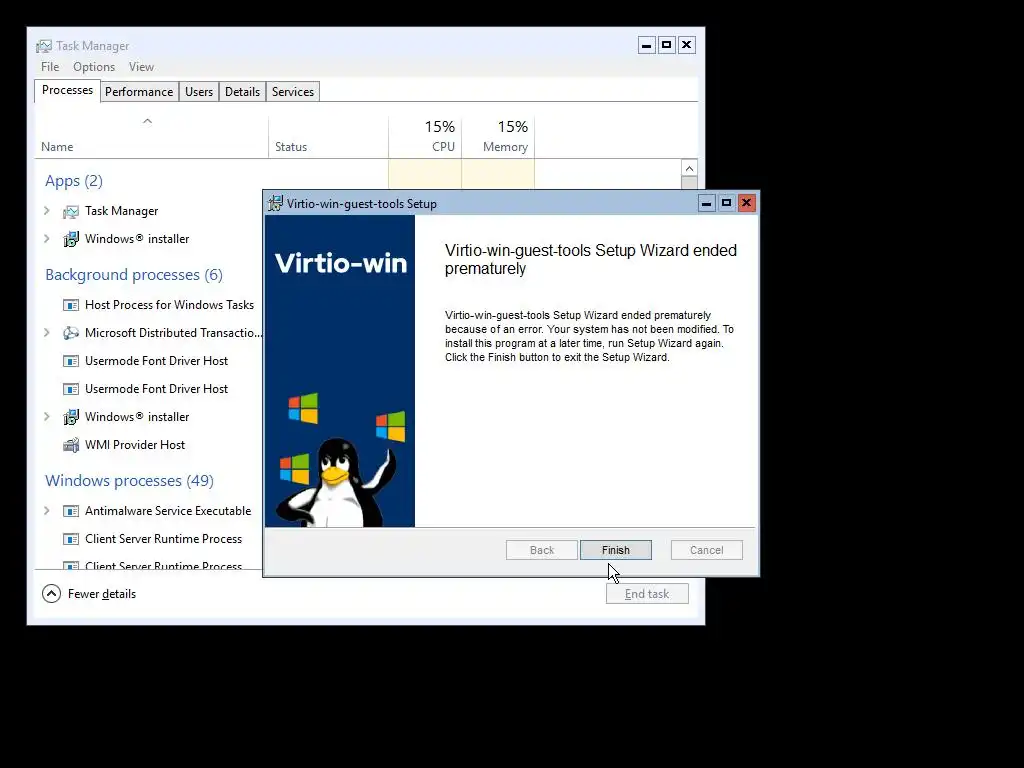Screen dimensions: 1024x768
Task: Click the process list scroll up arrow
Action: pyautogui.click(x=689, y=168)
